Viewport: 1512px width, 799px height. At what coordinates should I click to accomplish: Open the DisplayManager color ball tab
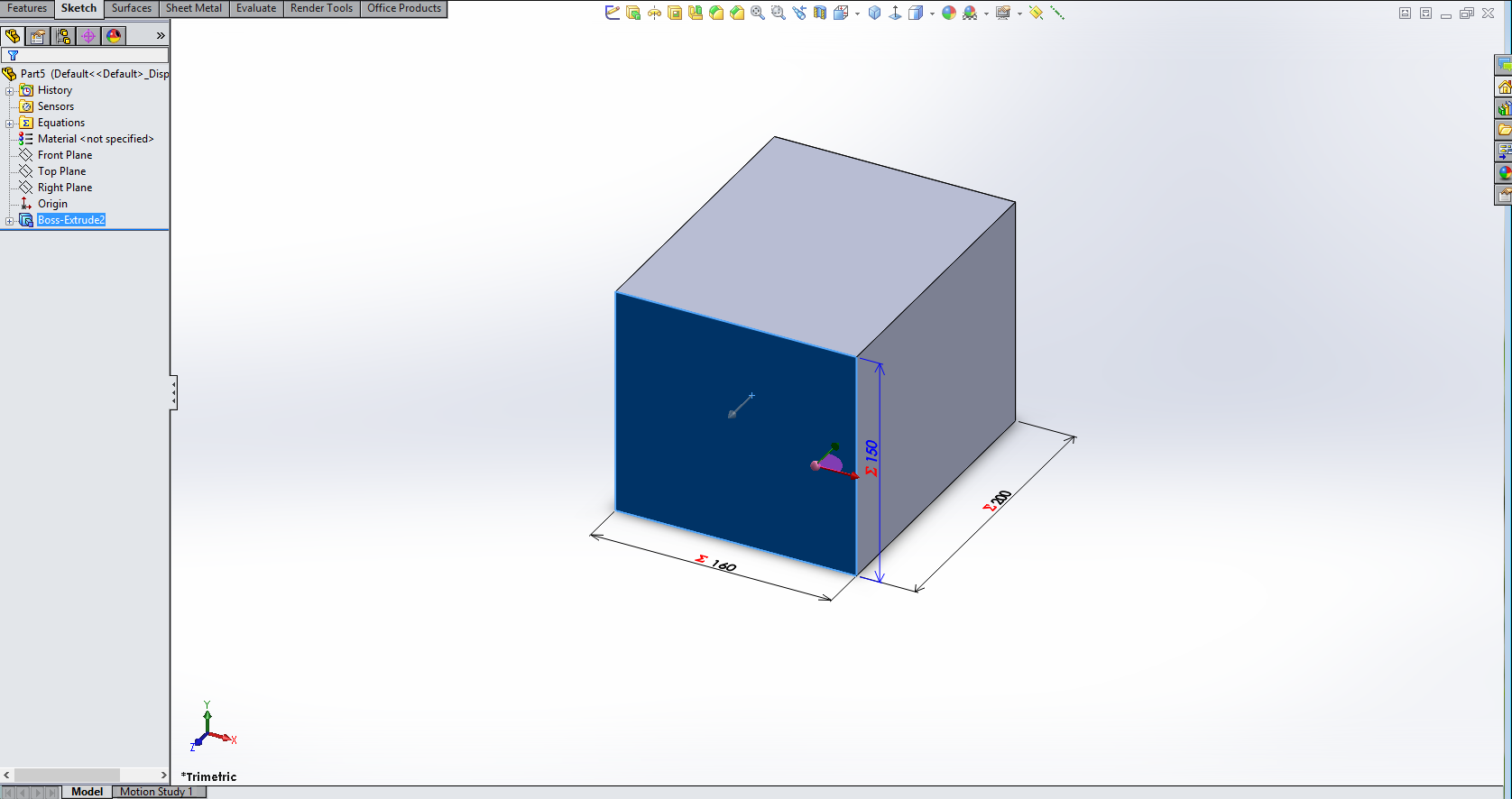(x=114, y=36)
